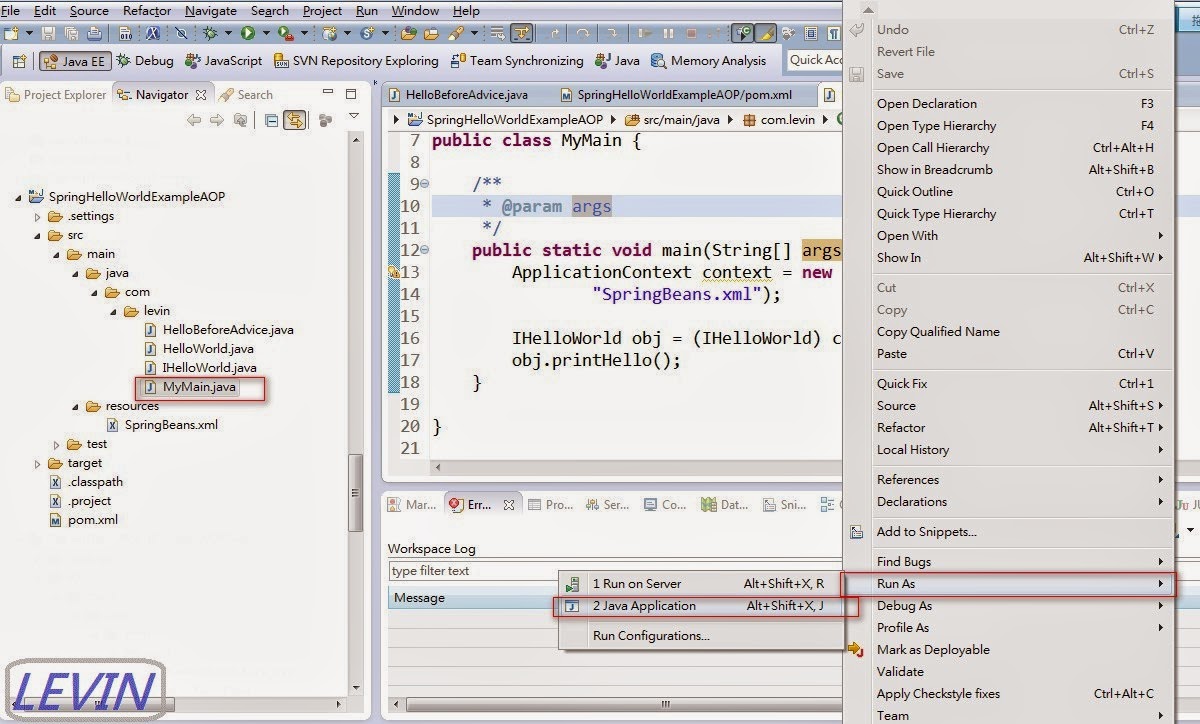Click the Print toolbar icon

(x=93, y=31)
